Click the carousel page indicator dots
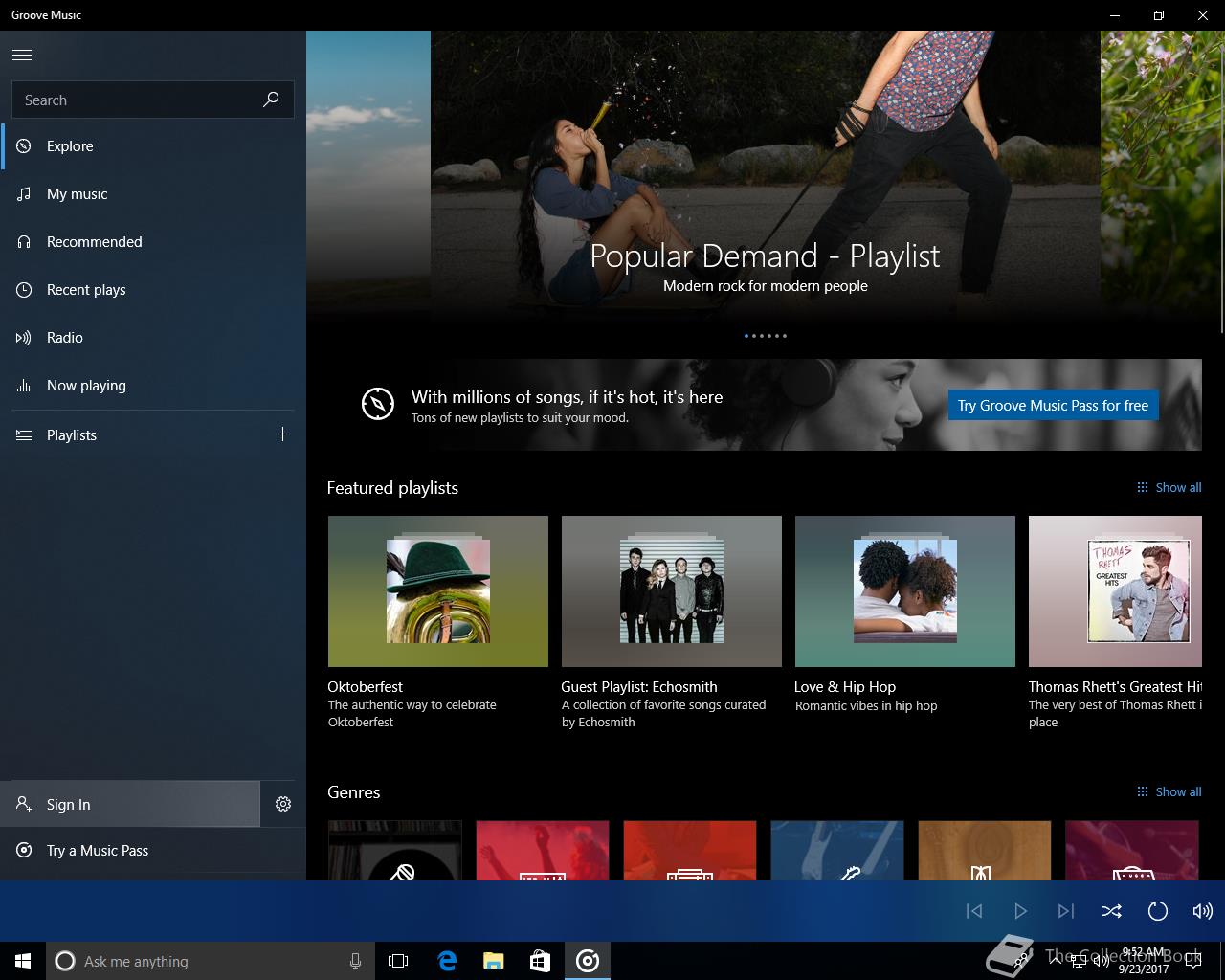The height and width of the screenshot is (980, 1225). point(766,336)
